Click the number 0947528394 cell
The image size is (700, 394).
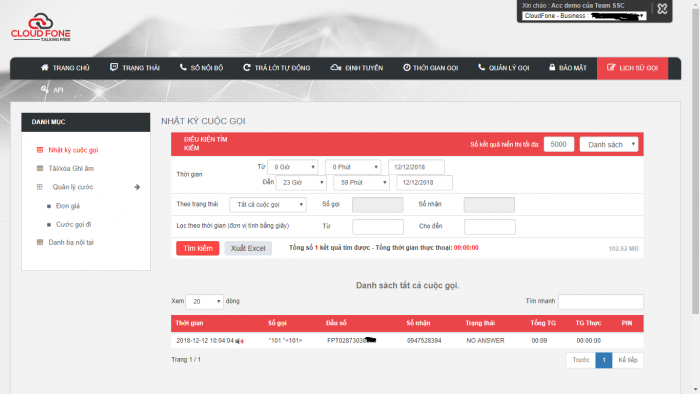(424, 340)
